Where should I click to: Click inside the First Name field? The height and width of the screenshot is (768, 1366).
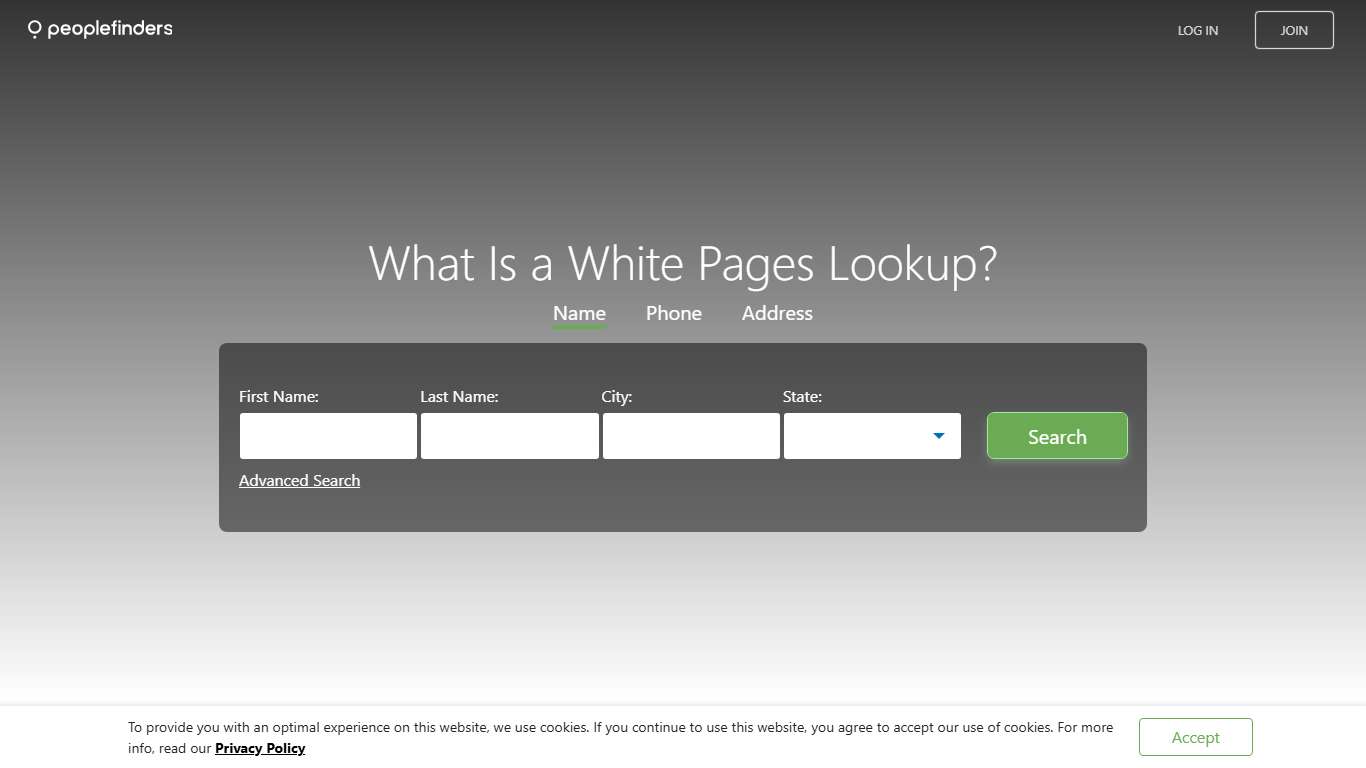click(x=327, y=436)
